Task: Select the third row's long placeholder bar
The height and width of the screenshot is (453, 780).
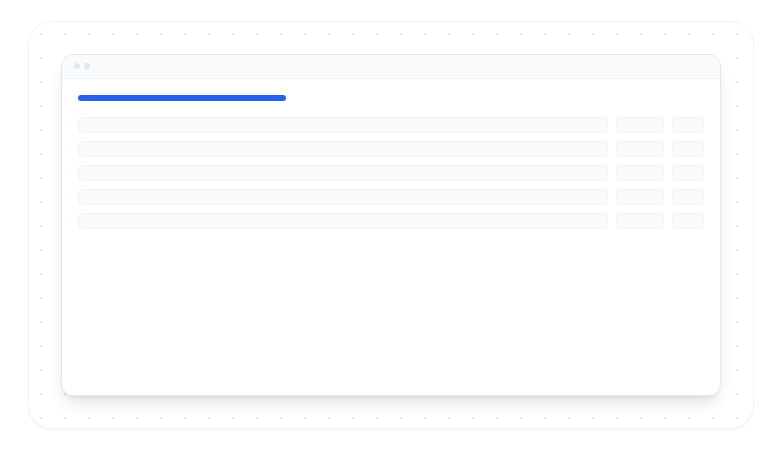Action: (x=342, y=173)
